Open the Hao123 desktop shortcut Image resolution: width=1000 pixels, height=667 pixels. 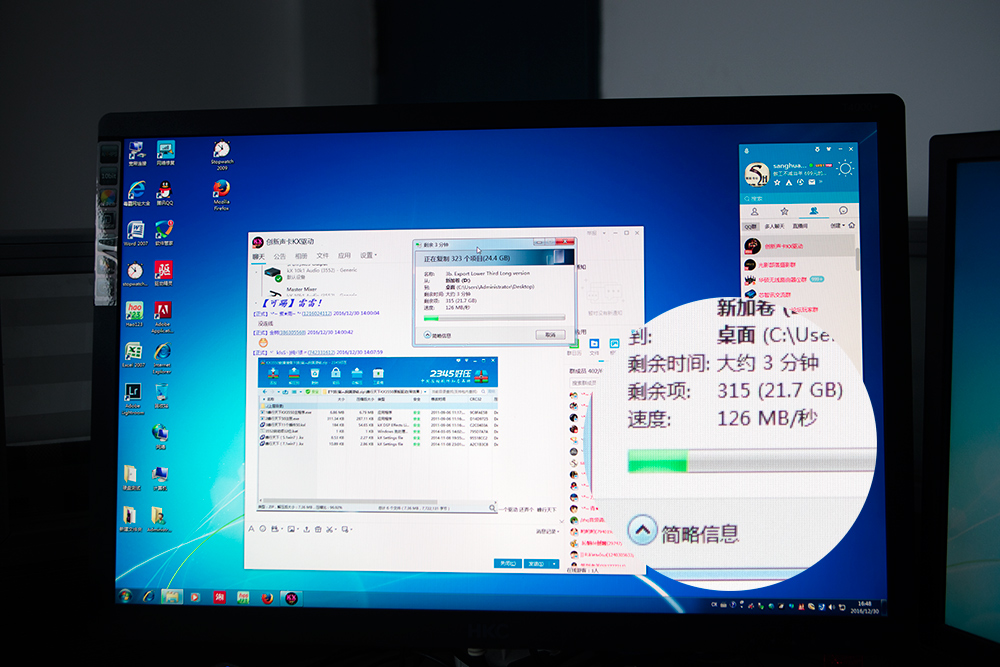[134, 314]
